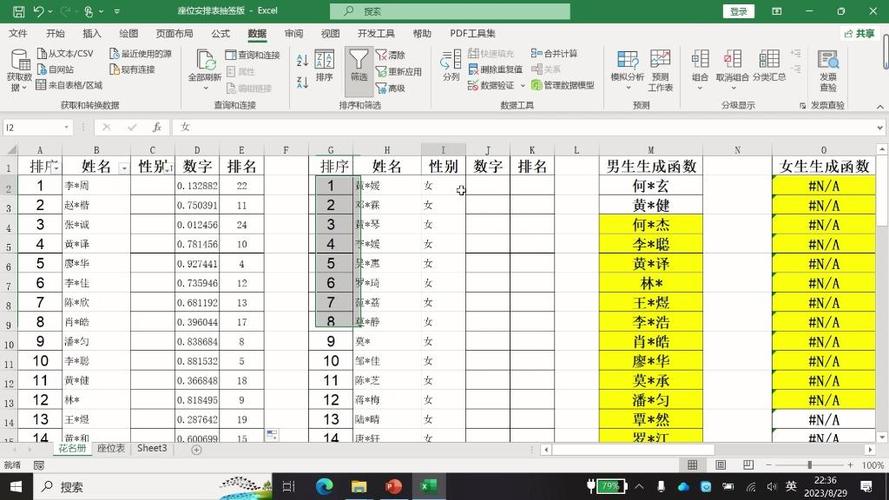889x500 pixels.
Task: Click Forecast Sheet (预测工作表)
Action: pos(661,70)
